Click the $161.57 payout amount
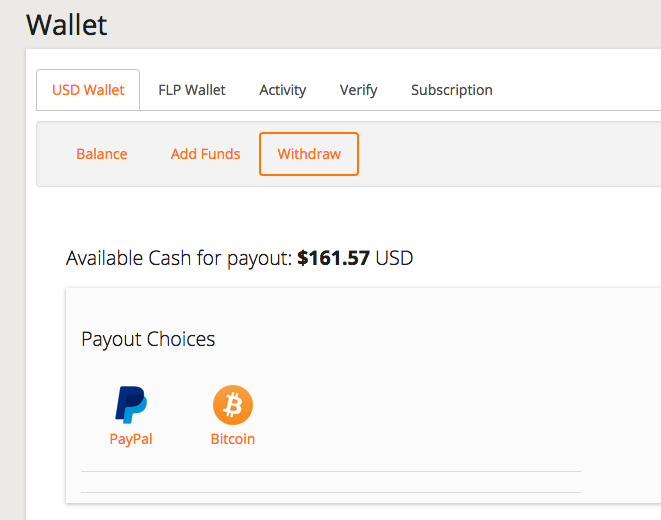The width and height of the screenshot is (661, 520). click(334, 259)
